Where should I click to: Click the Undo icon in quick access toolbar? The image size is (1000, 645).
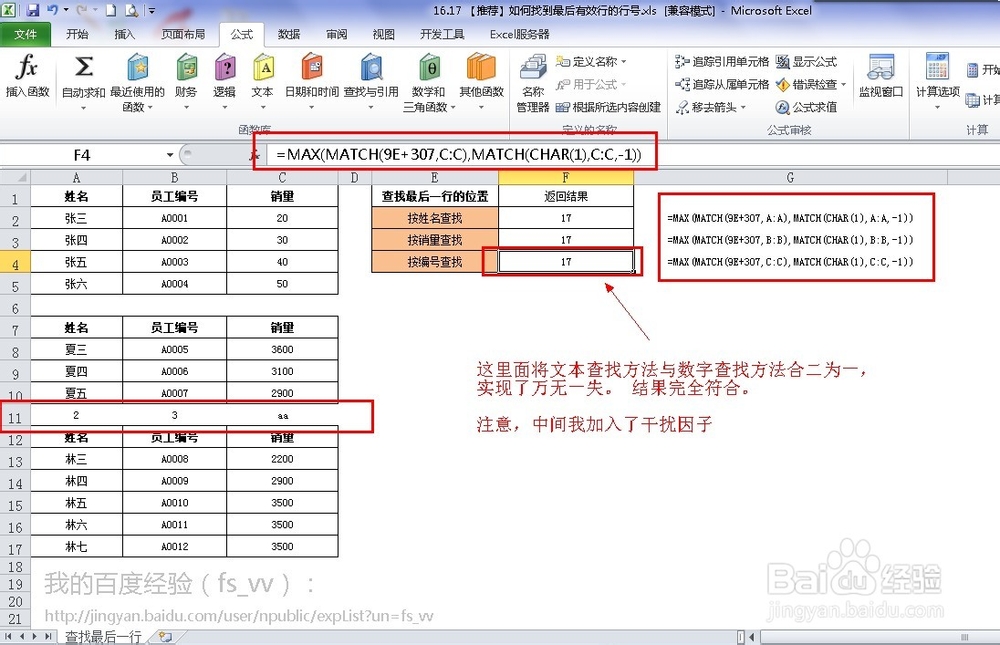[52, 10]
